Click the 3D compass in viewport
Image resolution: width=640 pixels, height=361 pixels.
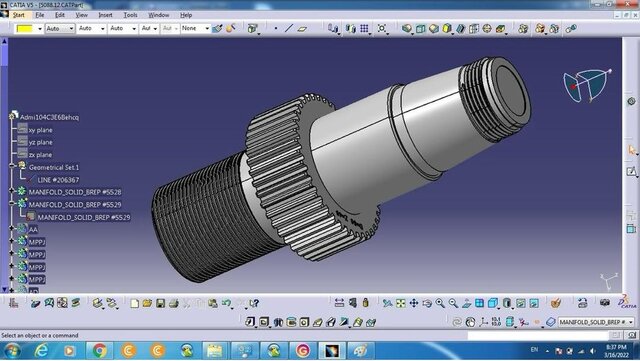click(x=586, y=85)
